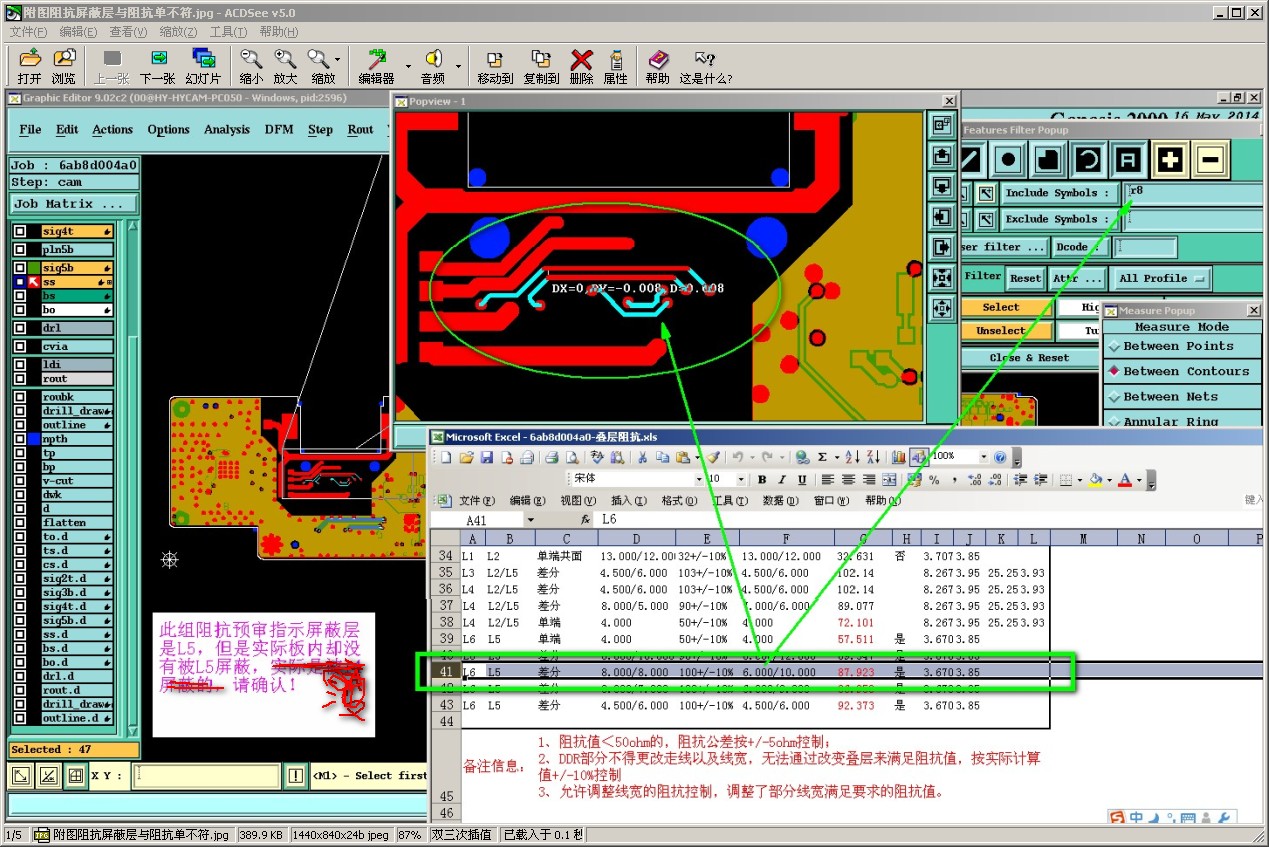Open ACDSee 查看 menu
This screenshot has height=847, width=1269.
128,32
